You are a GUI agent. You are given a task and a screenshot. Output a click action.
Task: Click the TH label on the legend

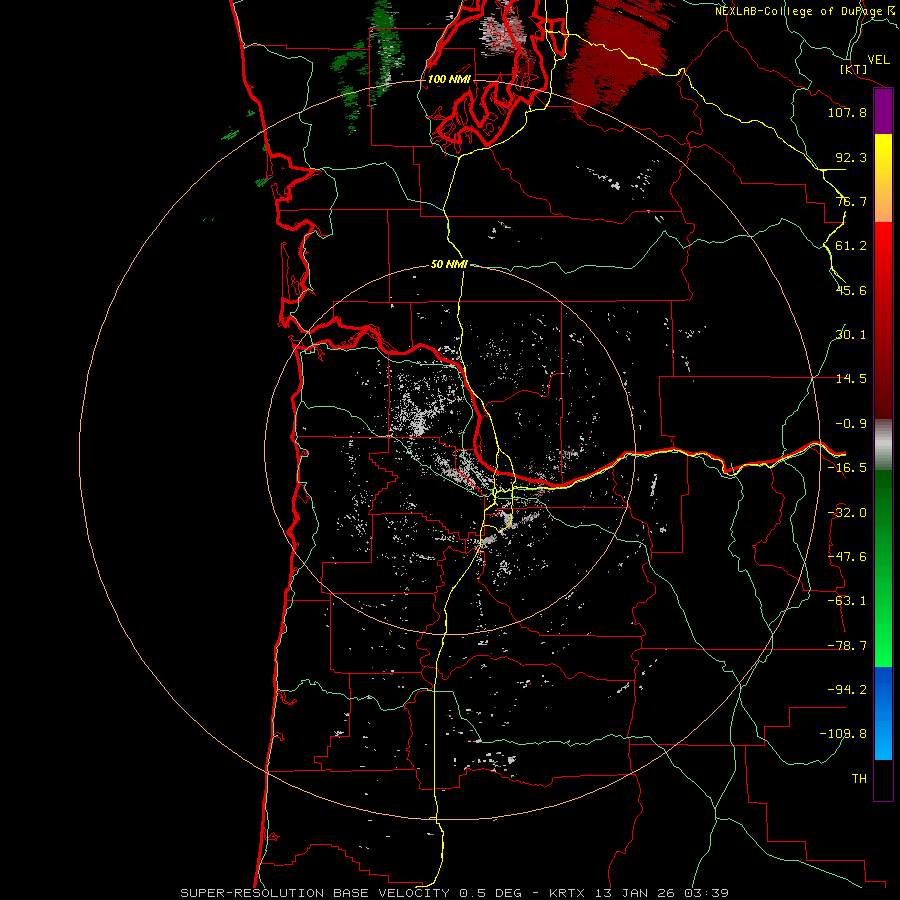tap(859, 779)
